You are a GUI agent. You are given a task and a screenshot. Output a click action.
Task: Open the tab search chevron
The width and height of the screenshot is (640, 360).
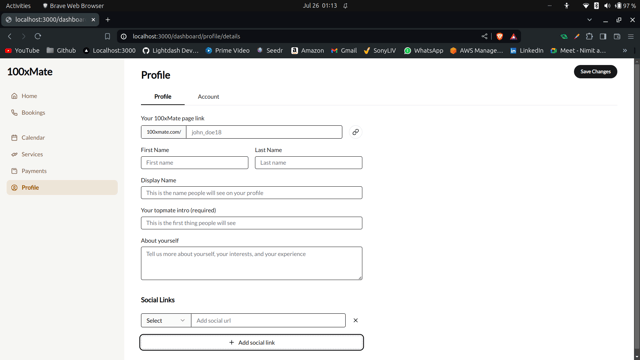pos(589,20)
